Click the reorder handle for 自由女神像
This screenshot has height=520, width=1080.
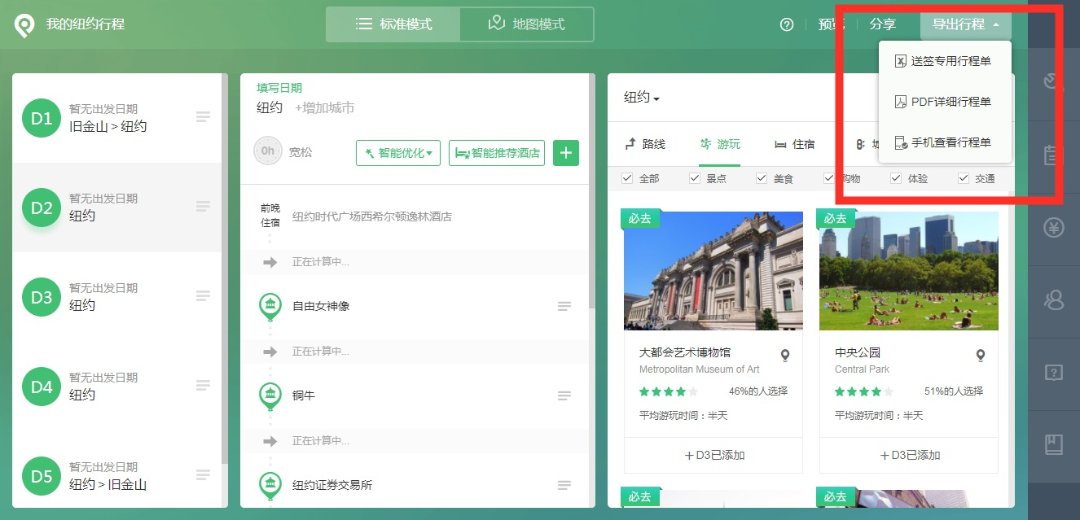click(x=564, y=306)
